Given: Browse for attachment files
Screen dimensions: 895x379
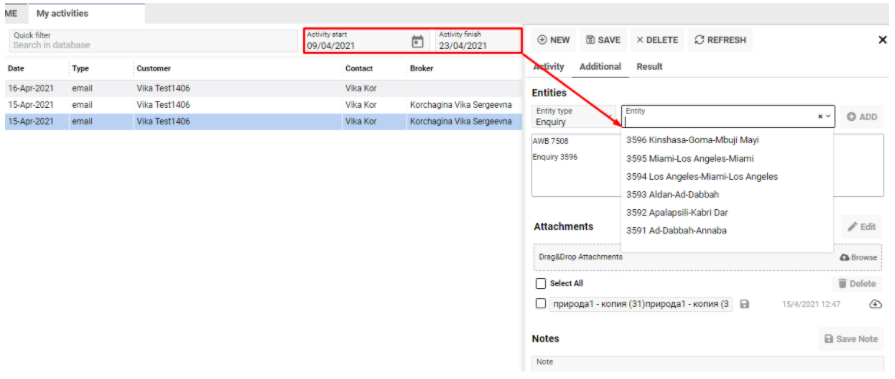Looking at the screenshot, I should coord(858,257).
